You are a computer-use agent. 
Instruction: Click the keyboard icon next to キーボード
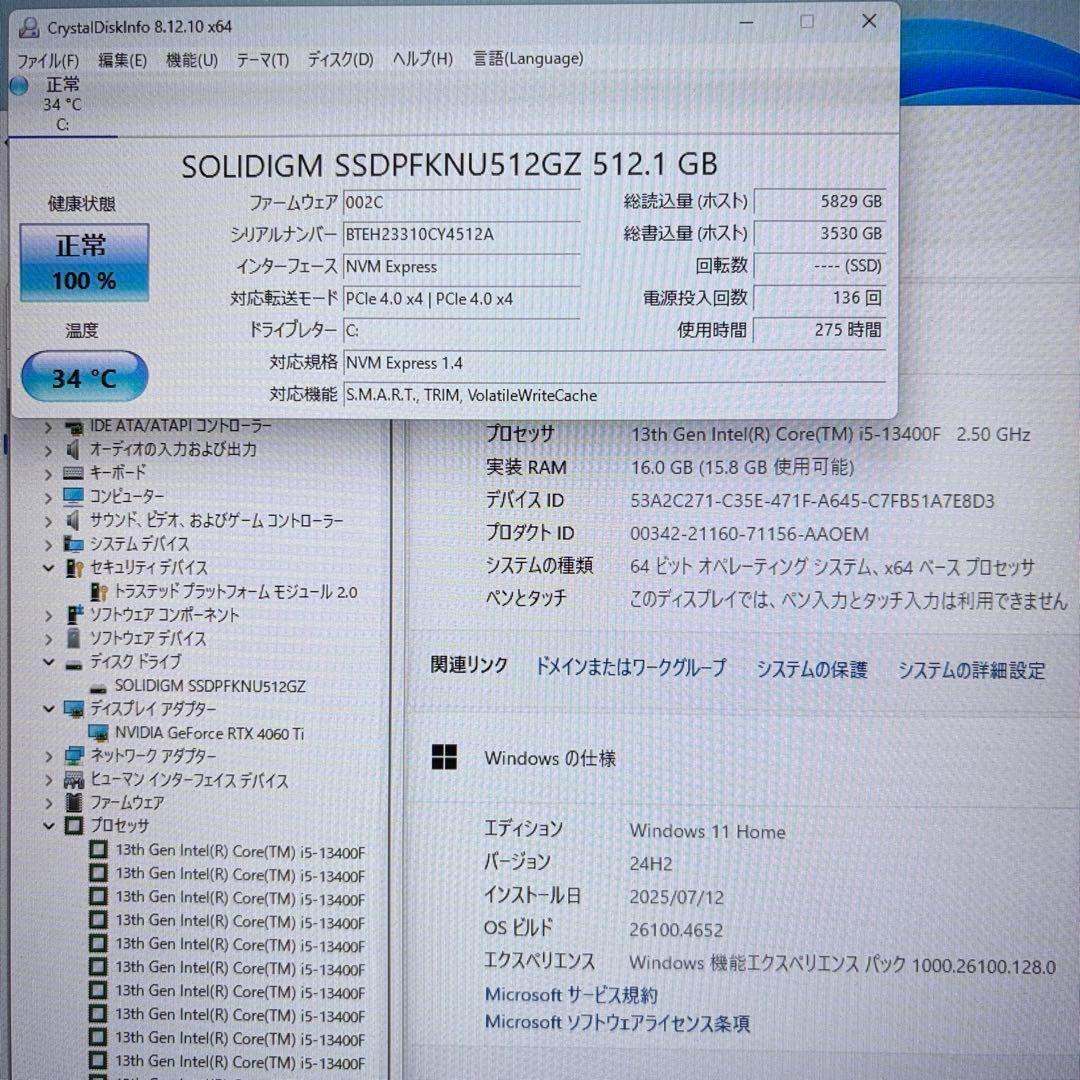click(x=73, y=474)
